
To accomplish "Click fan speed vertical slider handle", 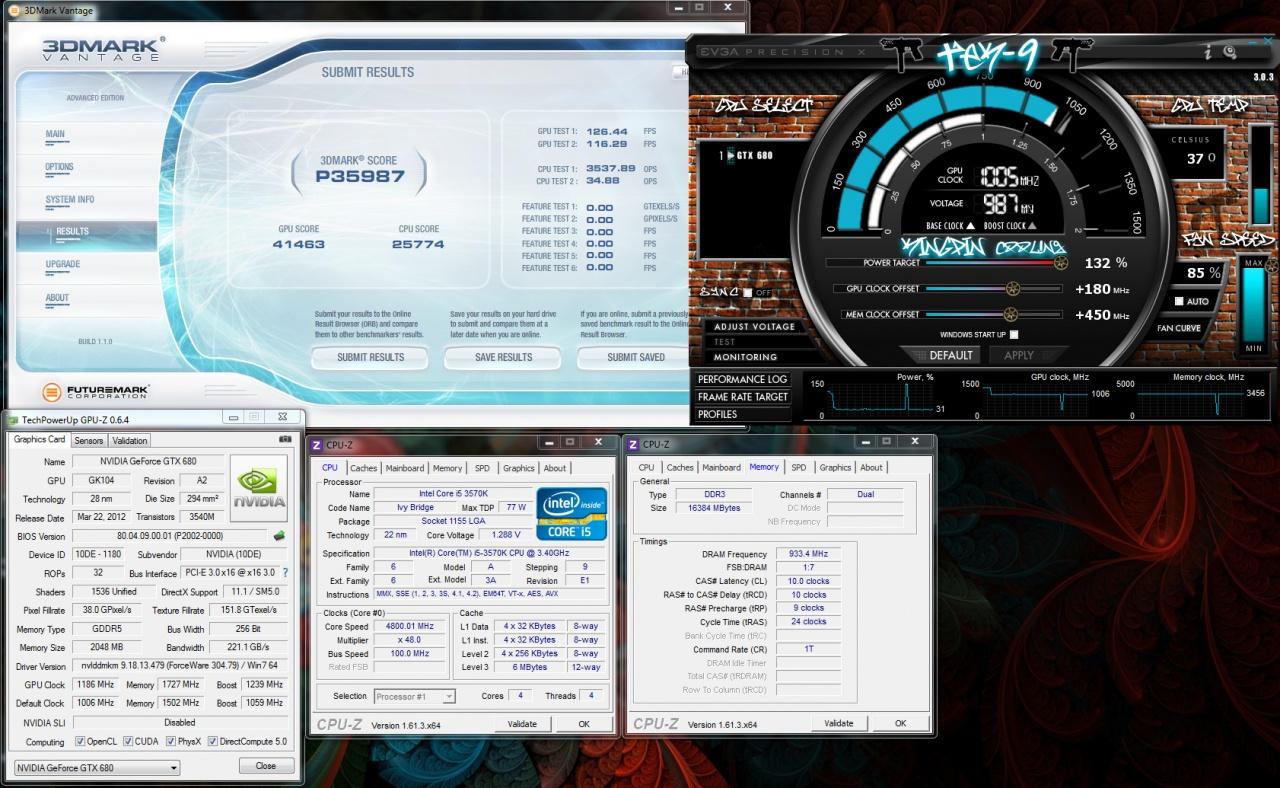I will point(1272,266).
